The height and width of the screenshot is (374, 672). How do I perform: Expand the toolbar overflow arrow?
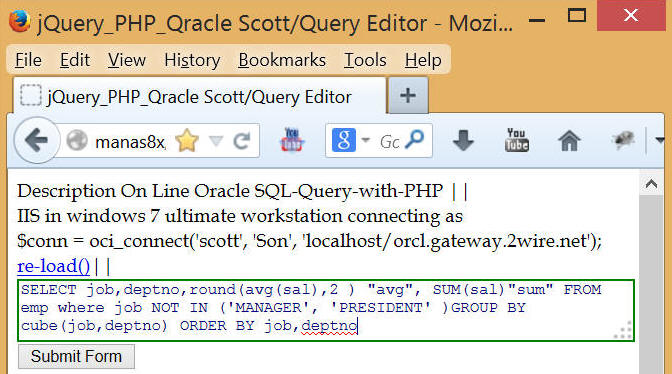pyautogui.click(x=660, y=140)
